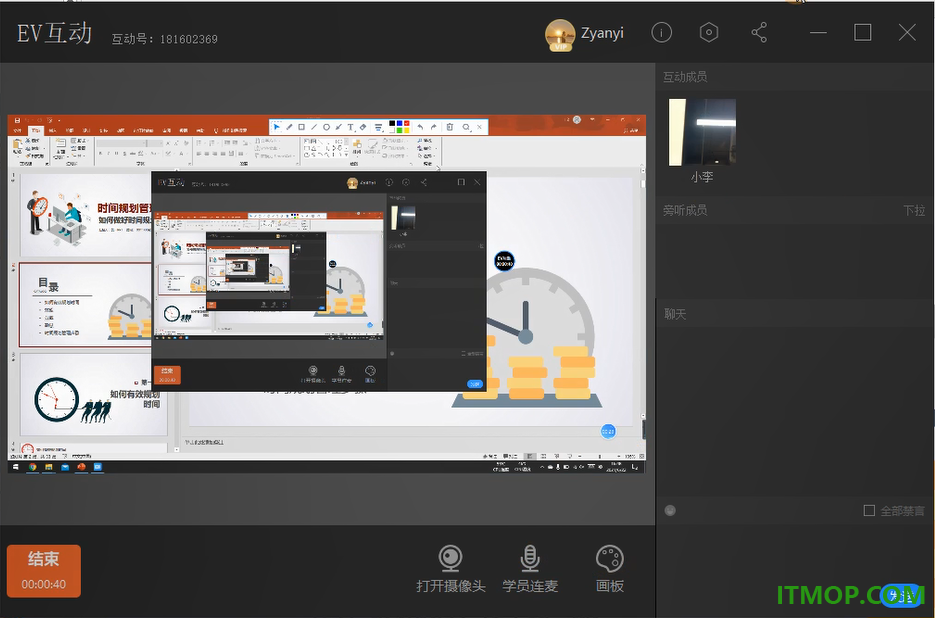Click the share icon in title bar
This screenshot has height=618, width=935.
click(759, 32)
